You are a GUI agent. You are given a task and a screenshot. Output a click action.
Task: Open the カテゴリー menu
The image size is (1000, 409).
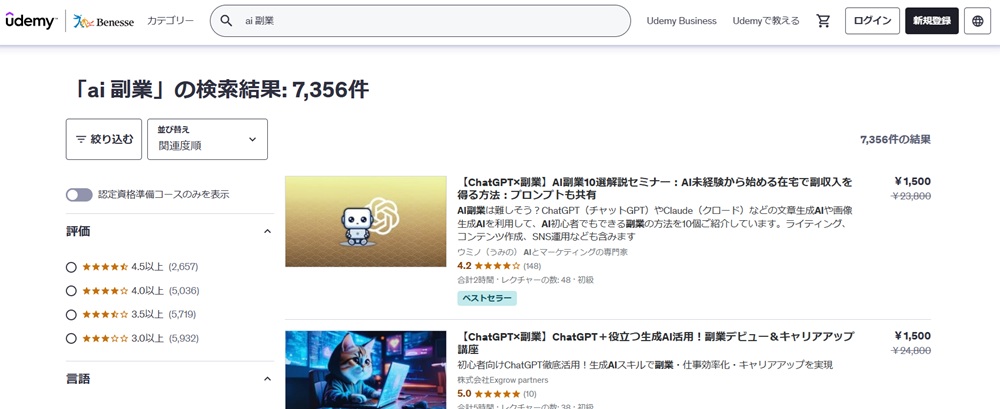pyautogui.click(x=170, y=21)
